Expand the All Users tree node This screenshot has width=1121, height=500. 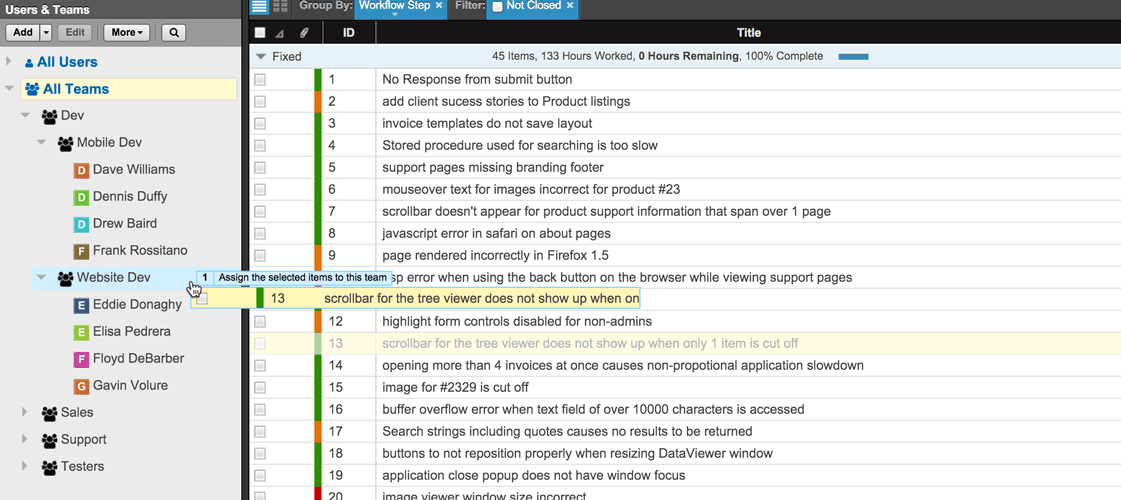(9, 62)
